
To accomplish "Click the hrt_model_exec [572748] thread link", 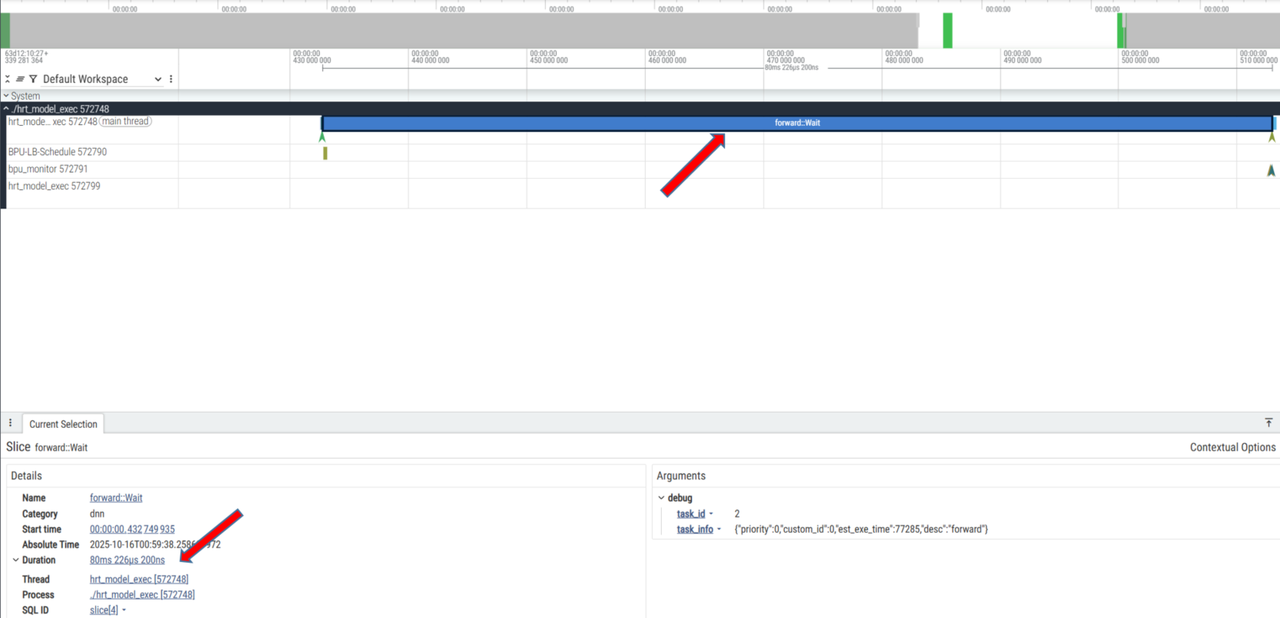I will click(x=139, y=579).
